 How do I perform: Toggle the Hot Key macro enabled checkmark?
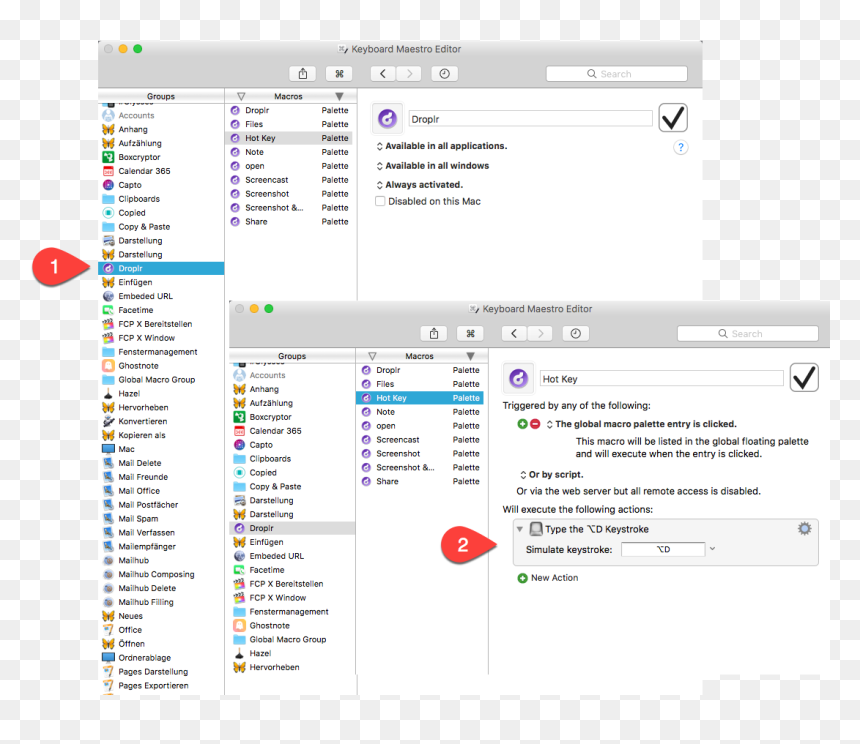tap(804, 377)
